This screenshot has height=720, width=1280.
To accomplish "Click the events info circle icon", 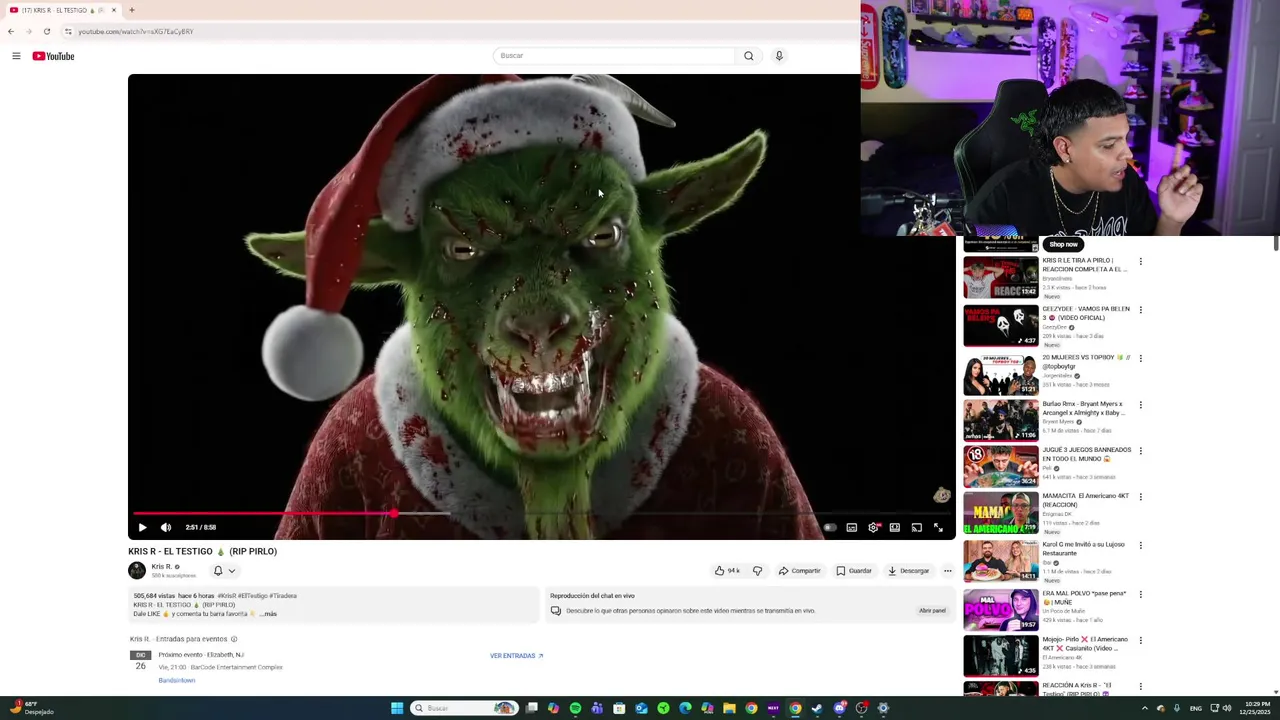I will [234, 639].
